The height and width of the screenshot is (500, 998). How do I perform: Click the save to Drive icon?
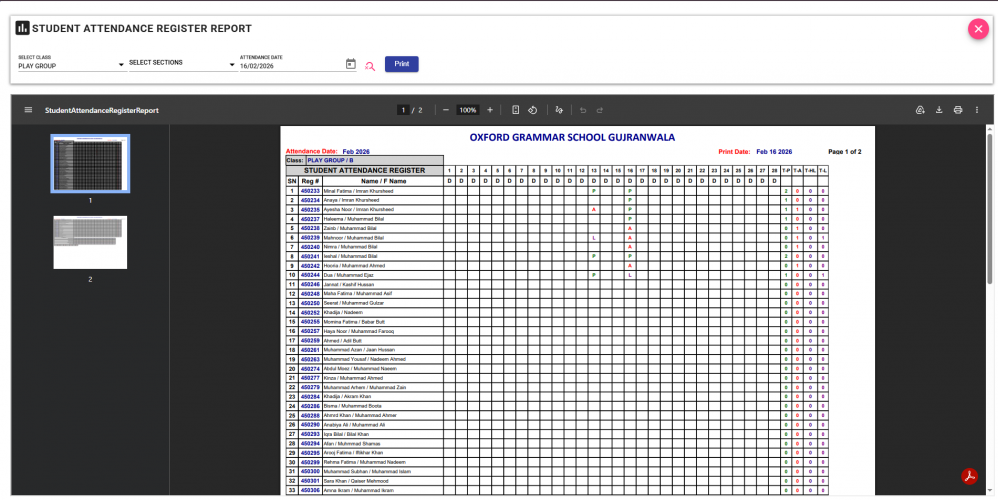click(x=920, y=110)
